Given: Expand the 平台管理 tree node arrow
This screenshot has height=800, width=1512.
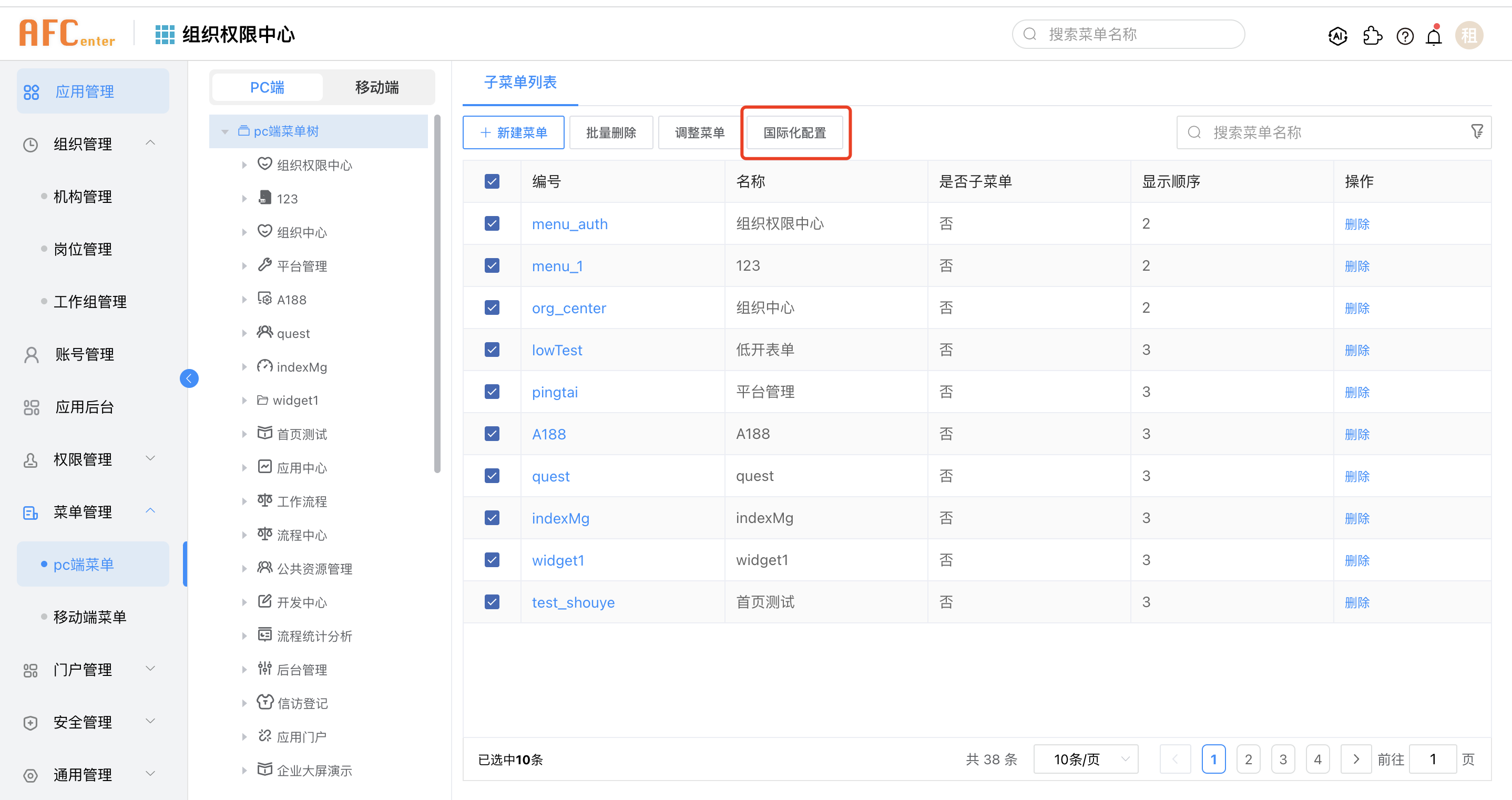Looking at the screenshot, I should point(245,266).
